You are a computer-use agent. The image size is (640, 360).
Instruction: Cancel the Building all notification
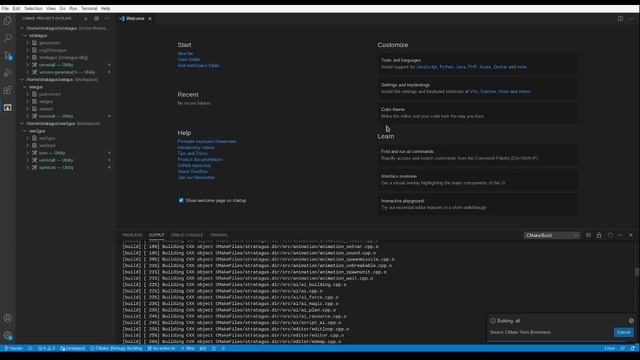click(x=623, y=332)
